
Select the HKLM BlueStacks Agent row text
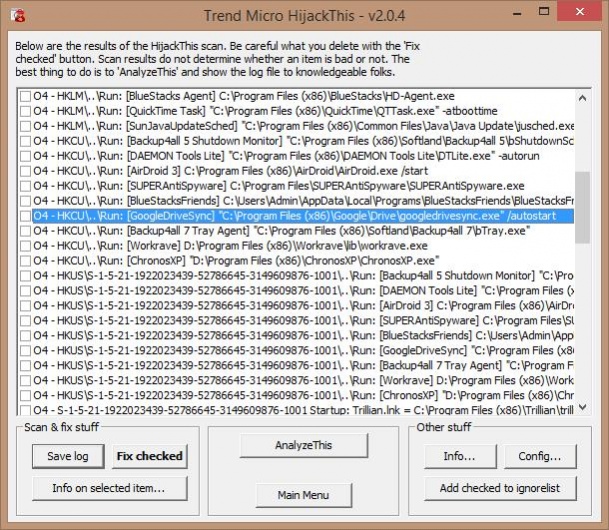(x=244, y=96)
